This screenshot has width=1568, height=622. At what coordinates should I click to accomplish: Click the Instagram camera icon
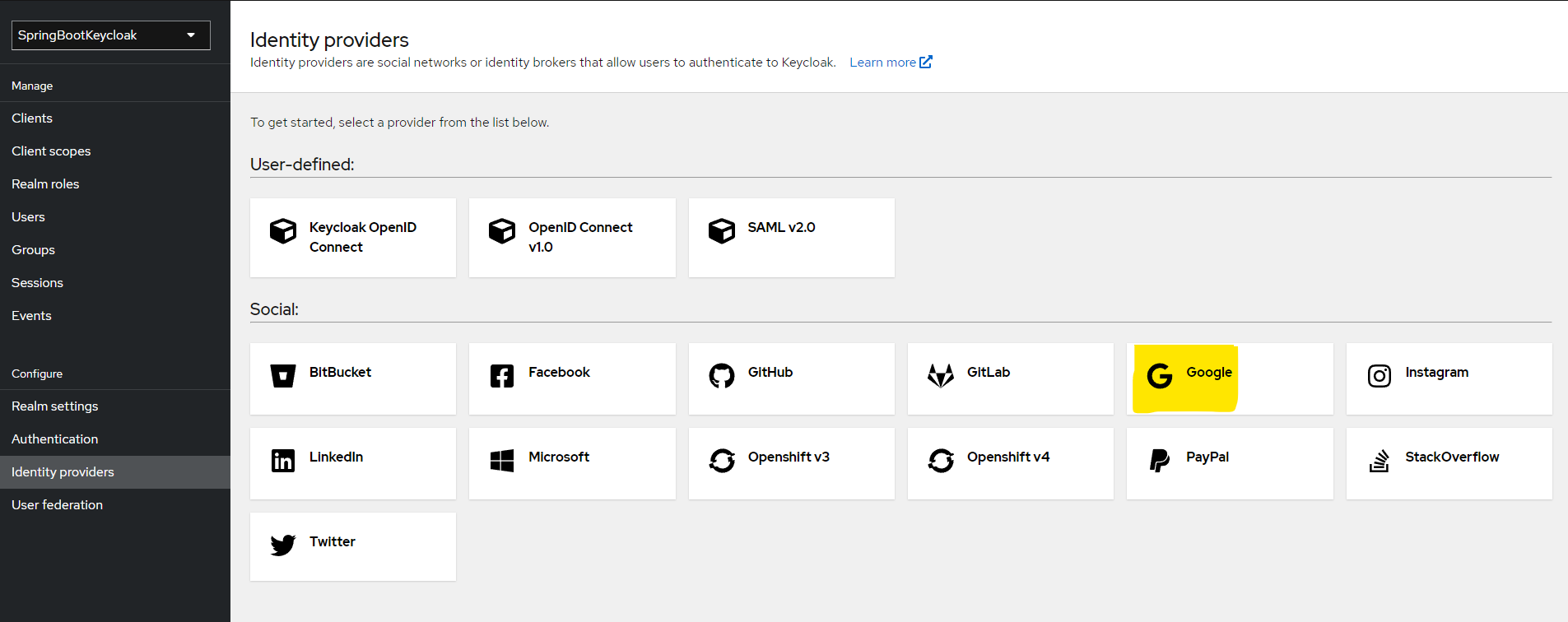click(x=1380, y=376)
